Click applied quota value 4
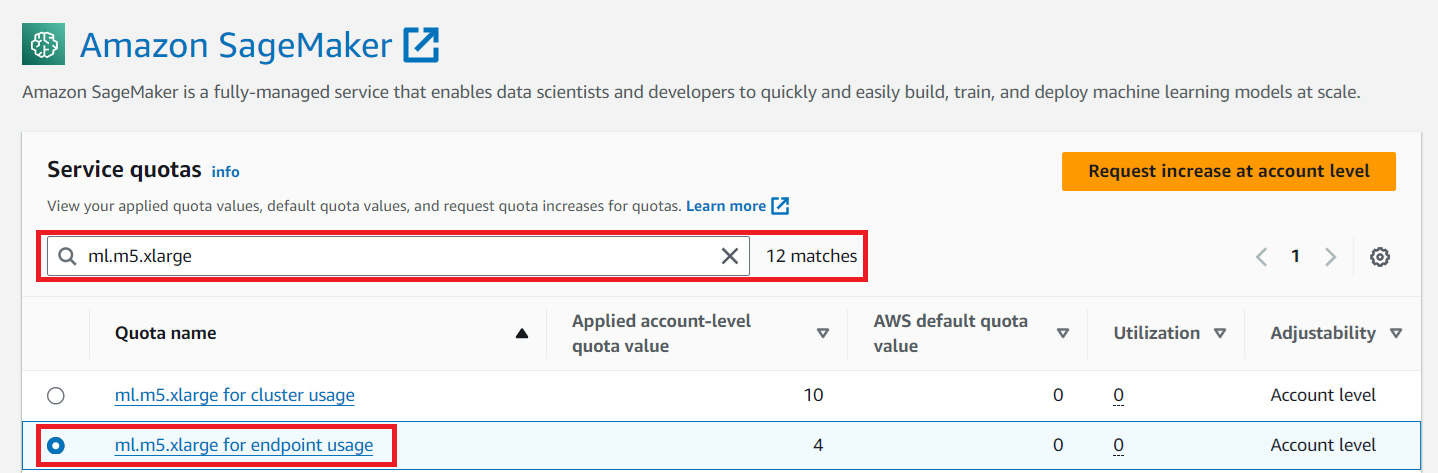 pos(818,445)
